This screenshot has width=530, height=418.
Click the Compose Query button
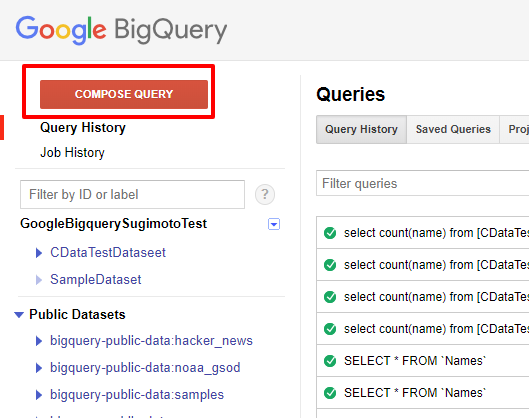pyautogui.click(x=124, y=94)
